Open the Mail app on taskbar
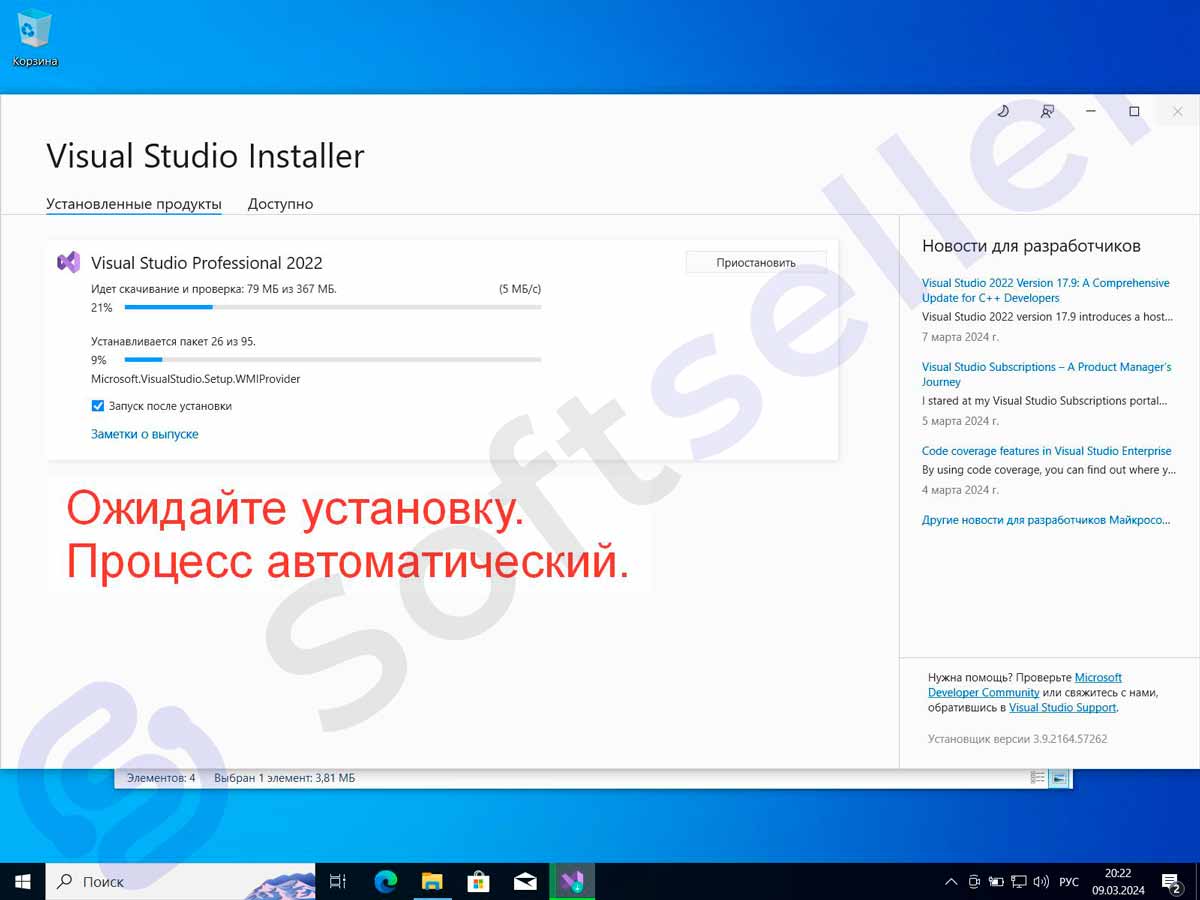The image size is (1200, 900). pos(525,881)
